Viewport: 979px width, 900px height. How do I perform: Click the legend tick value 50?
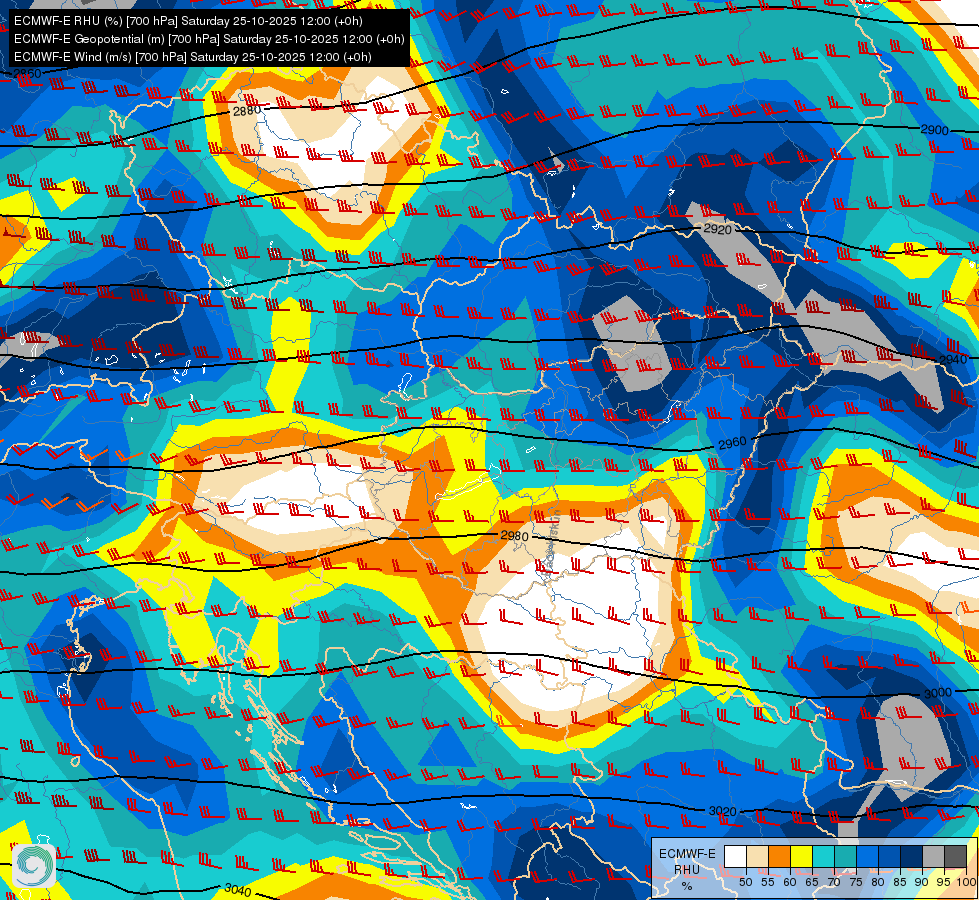tap(745, 882)
